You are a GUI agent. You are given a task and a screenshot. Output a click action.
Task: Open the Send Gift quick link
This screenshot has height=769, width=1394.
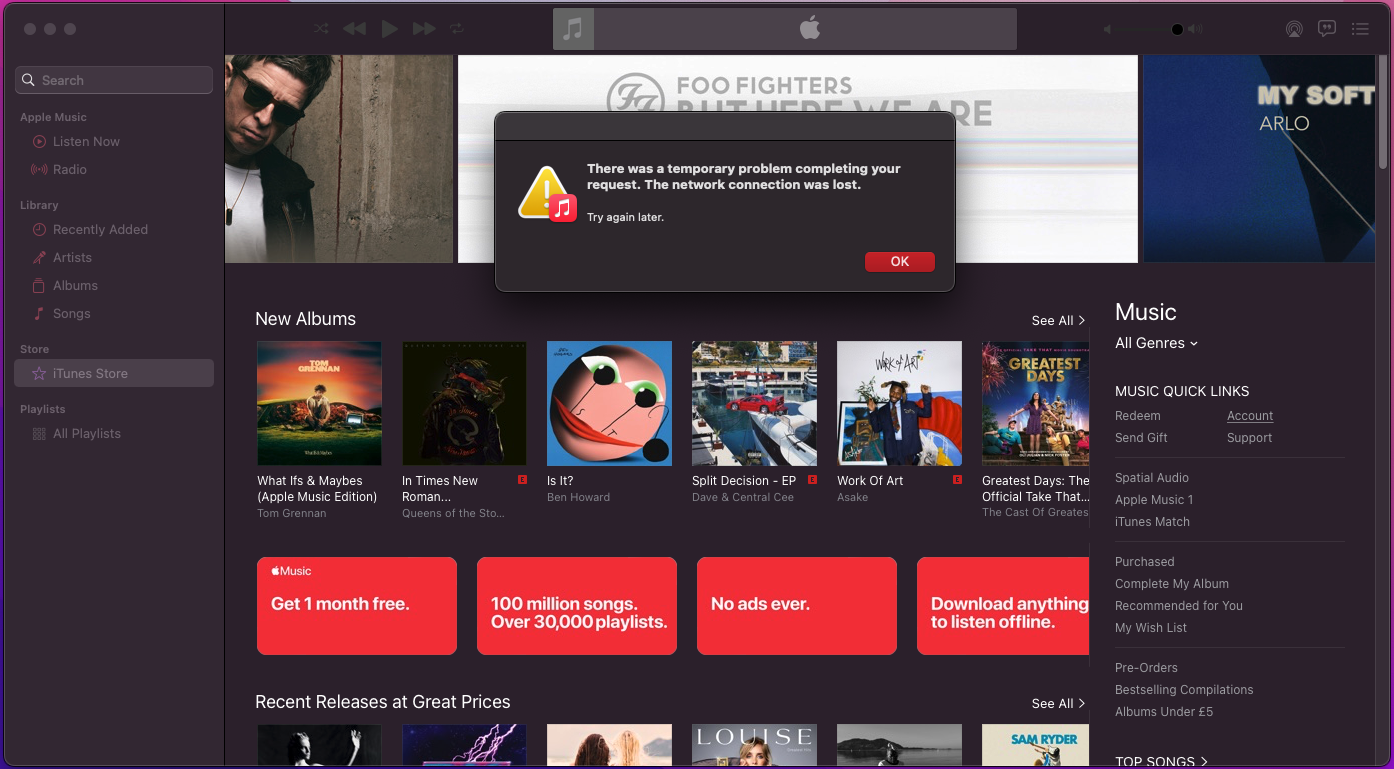1141,438
